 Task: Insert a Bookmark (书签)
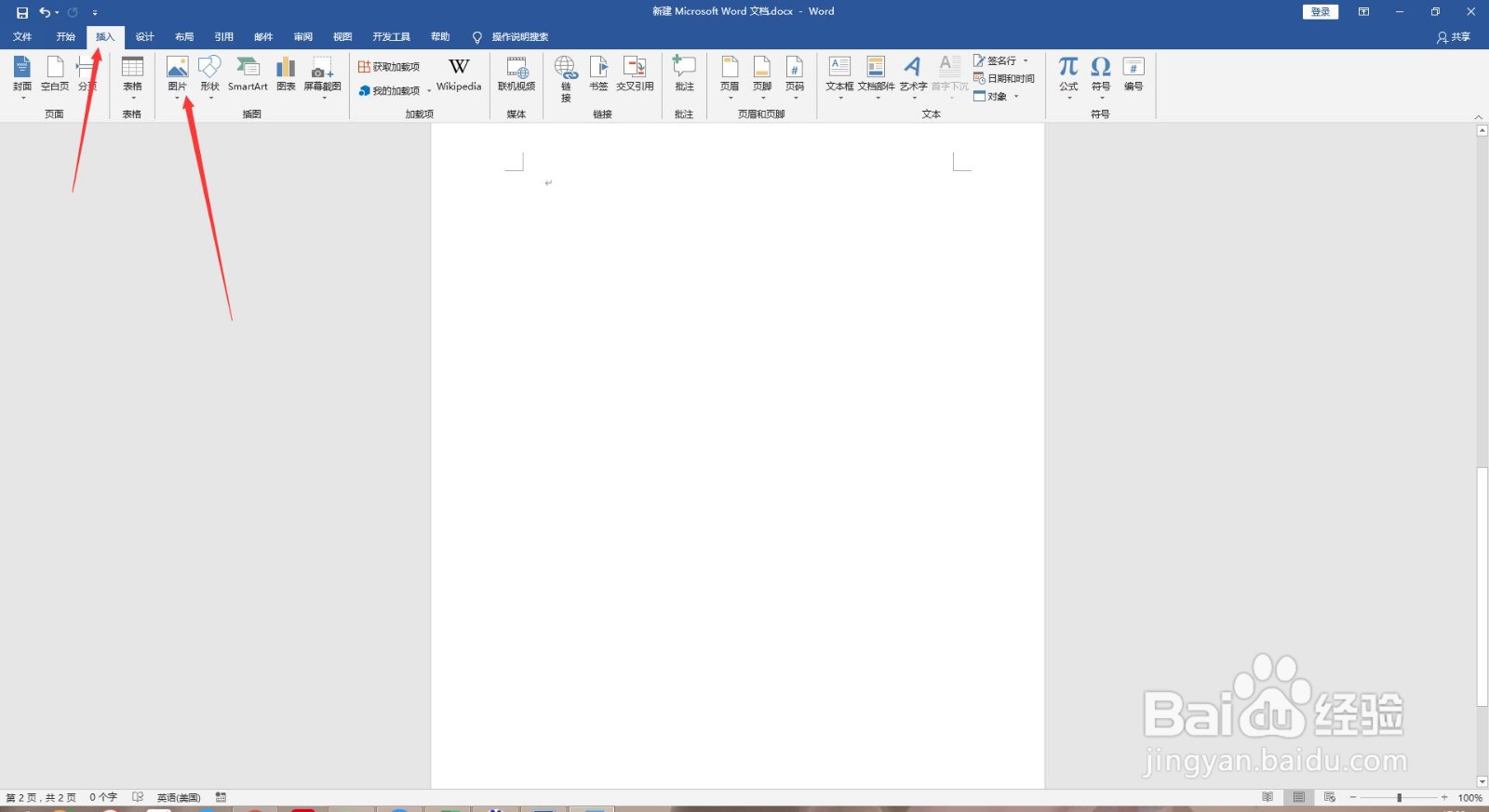(x=598, y=74)
